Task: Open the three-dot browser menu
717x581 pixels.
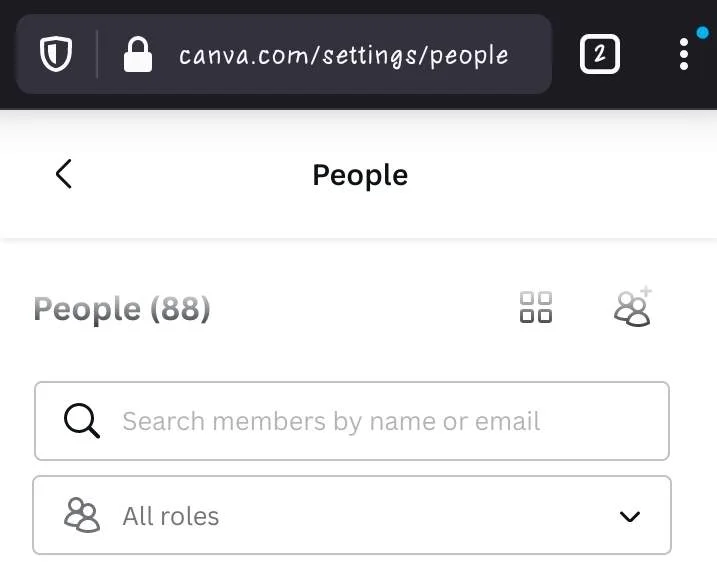Action: (x=684, y=54)
